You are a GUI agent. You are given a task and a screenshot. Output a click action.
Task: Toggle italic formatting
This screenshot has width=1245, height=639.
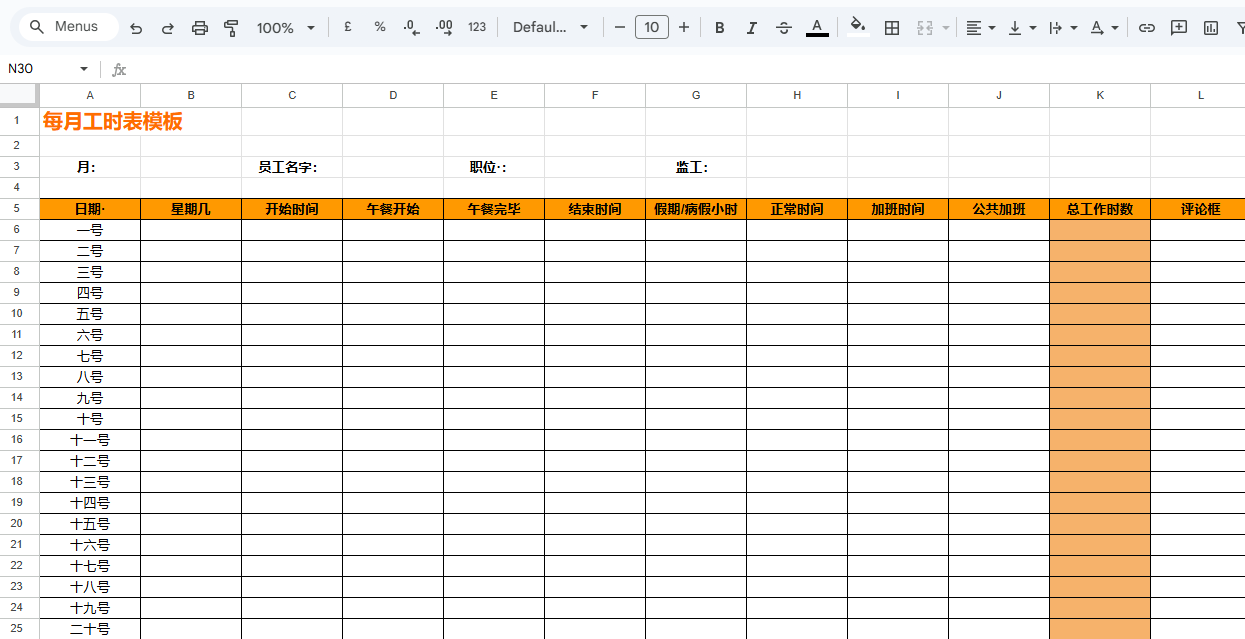tap(752, 28)
